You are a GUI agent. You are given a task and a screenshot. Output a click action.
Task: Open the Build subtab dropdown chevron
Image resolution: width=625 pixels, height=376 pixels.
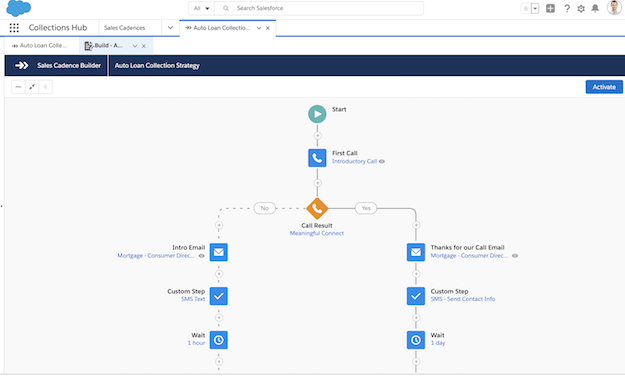coord(135,46)
